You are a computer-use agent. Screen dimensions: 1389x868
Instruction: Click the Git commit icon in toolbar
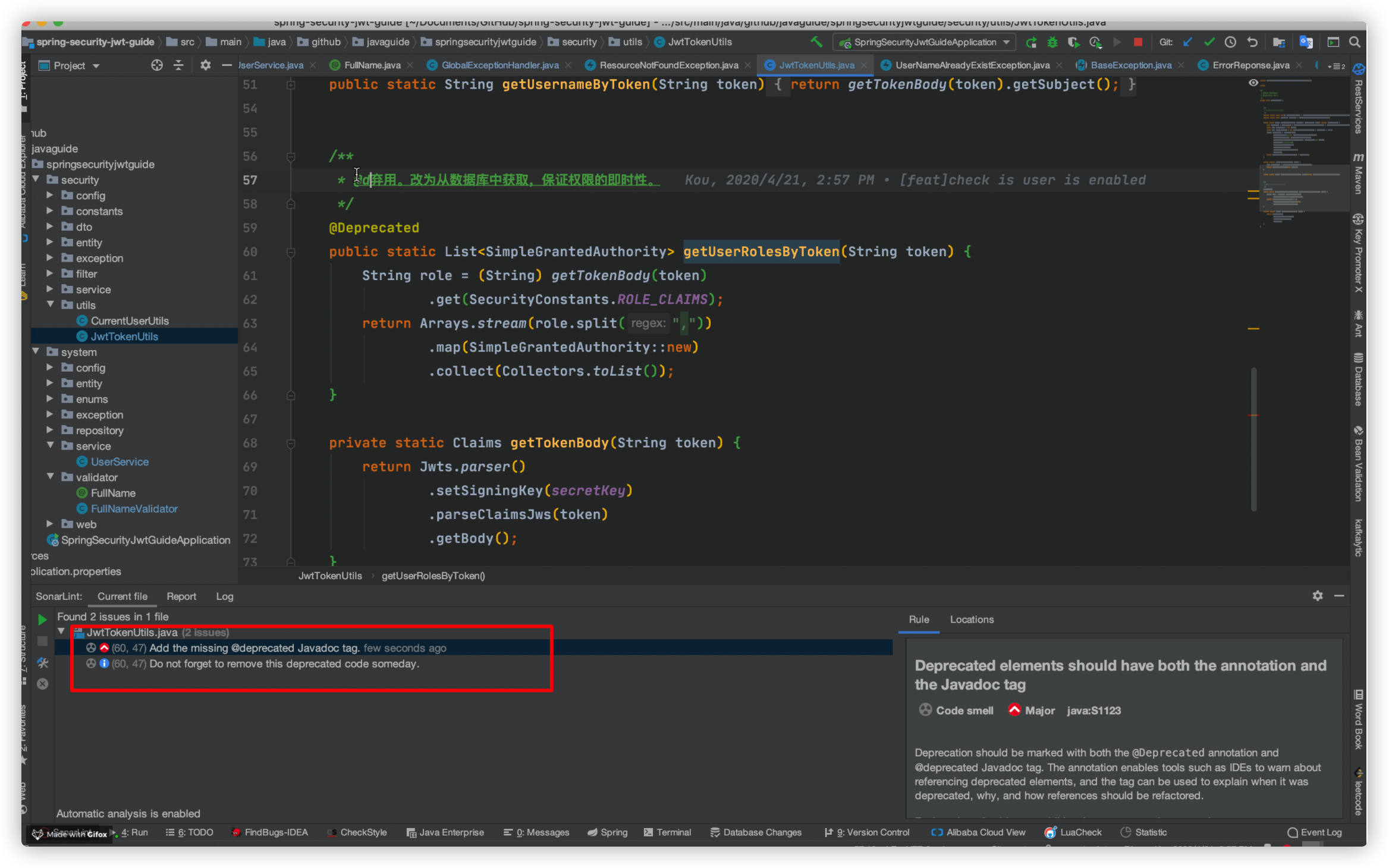[1209, 42]
